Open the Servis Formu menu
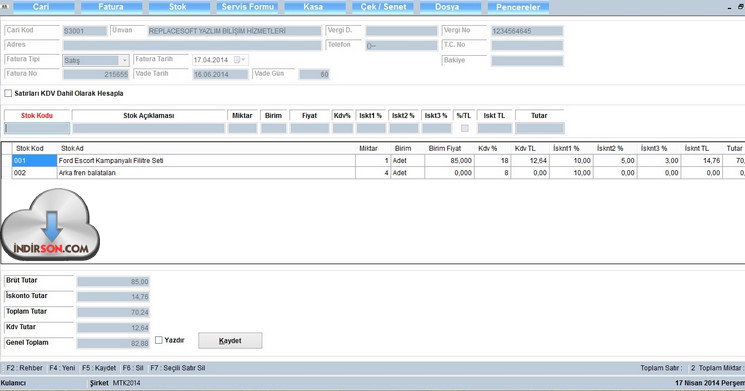This screenshot has width=745, height=391. [247, 7]
